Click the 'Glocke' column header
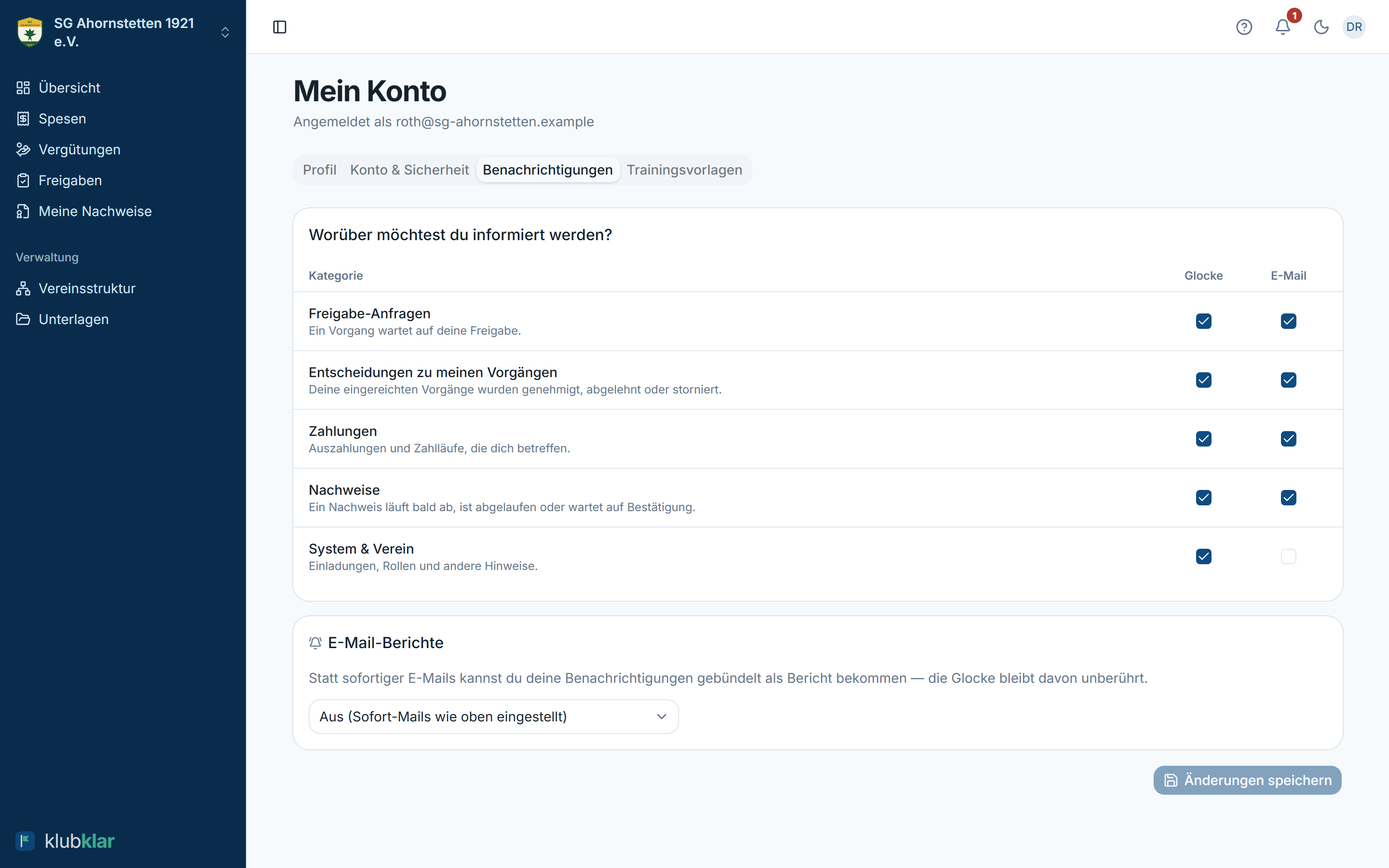Viewport: 1389px width, 868px height. coord(1204,275)
